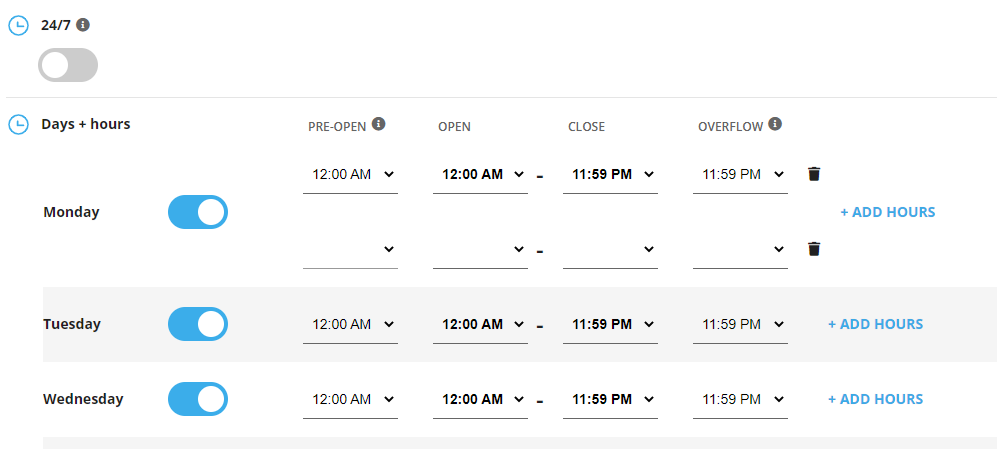Open Monday's empty second OPEN dropdown
Screen dimensions: 997x449
point(480,250)
